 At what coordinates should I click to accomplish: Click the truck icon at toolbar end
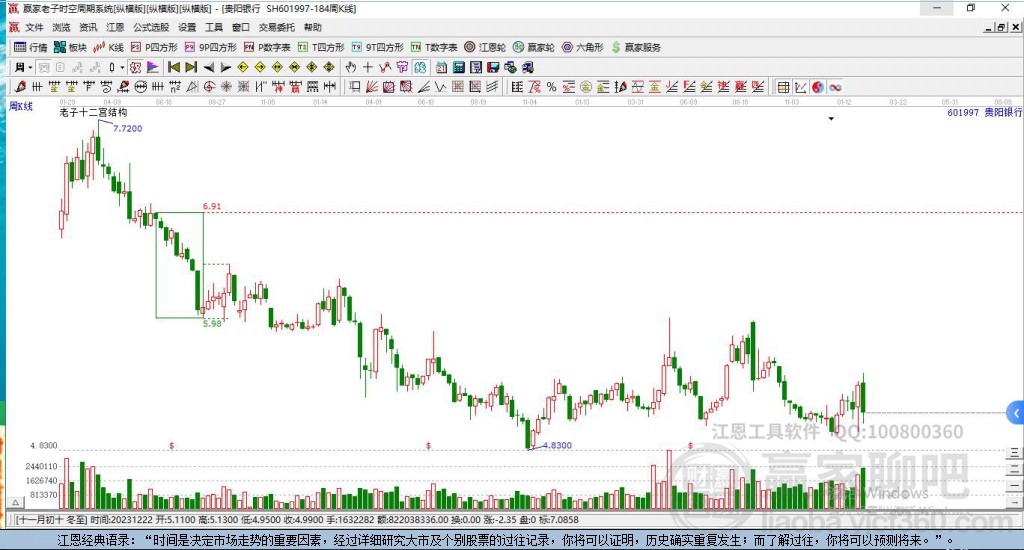(528, 67)
